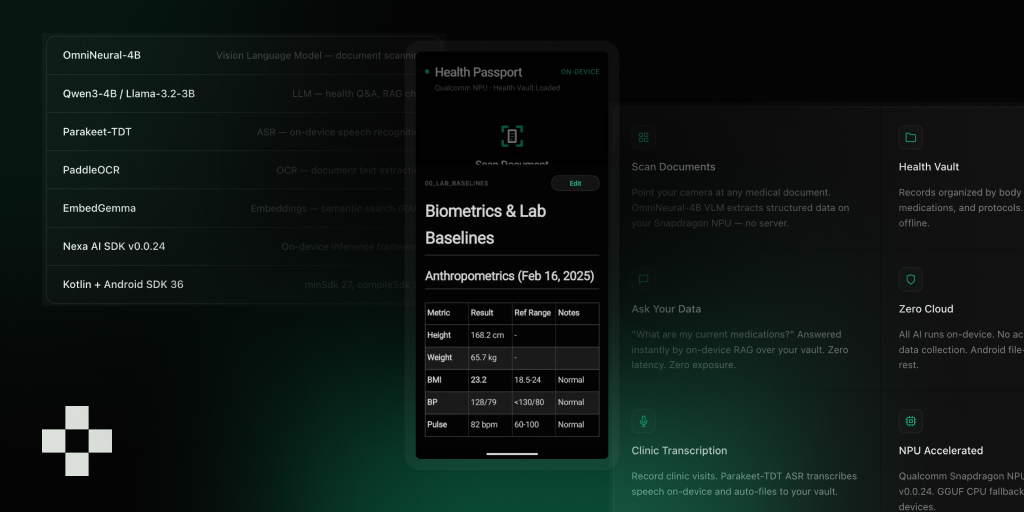Screen dimensions: 1024x512
Task: Click the Ask Your Data card heading
Action: point(666,309)
